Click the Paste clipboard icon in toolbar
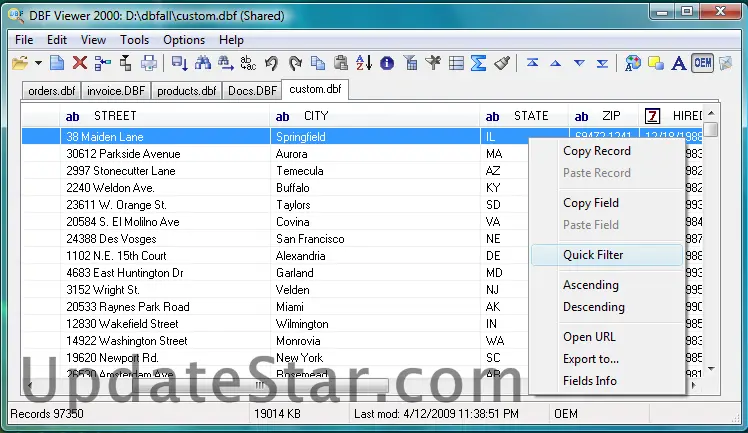This screenshot has width=748, height=433. [x=341, y=63]
